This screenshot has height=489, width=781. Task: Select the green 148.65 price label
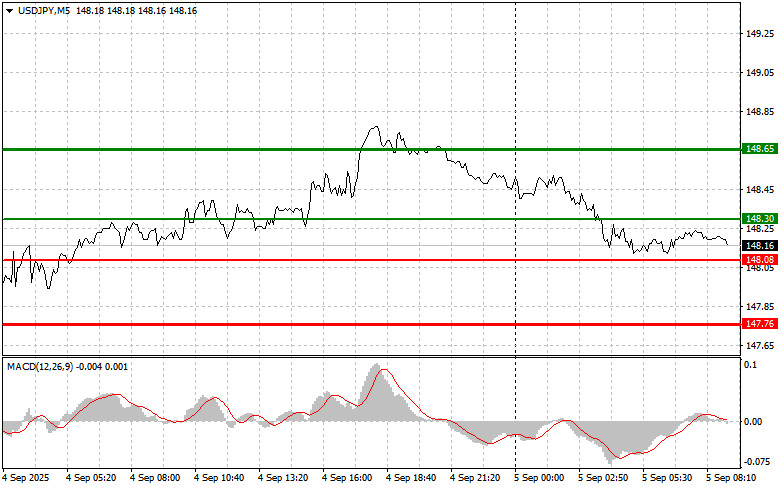click(760, 149)
